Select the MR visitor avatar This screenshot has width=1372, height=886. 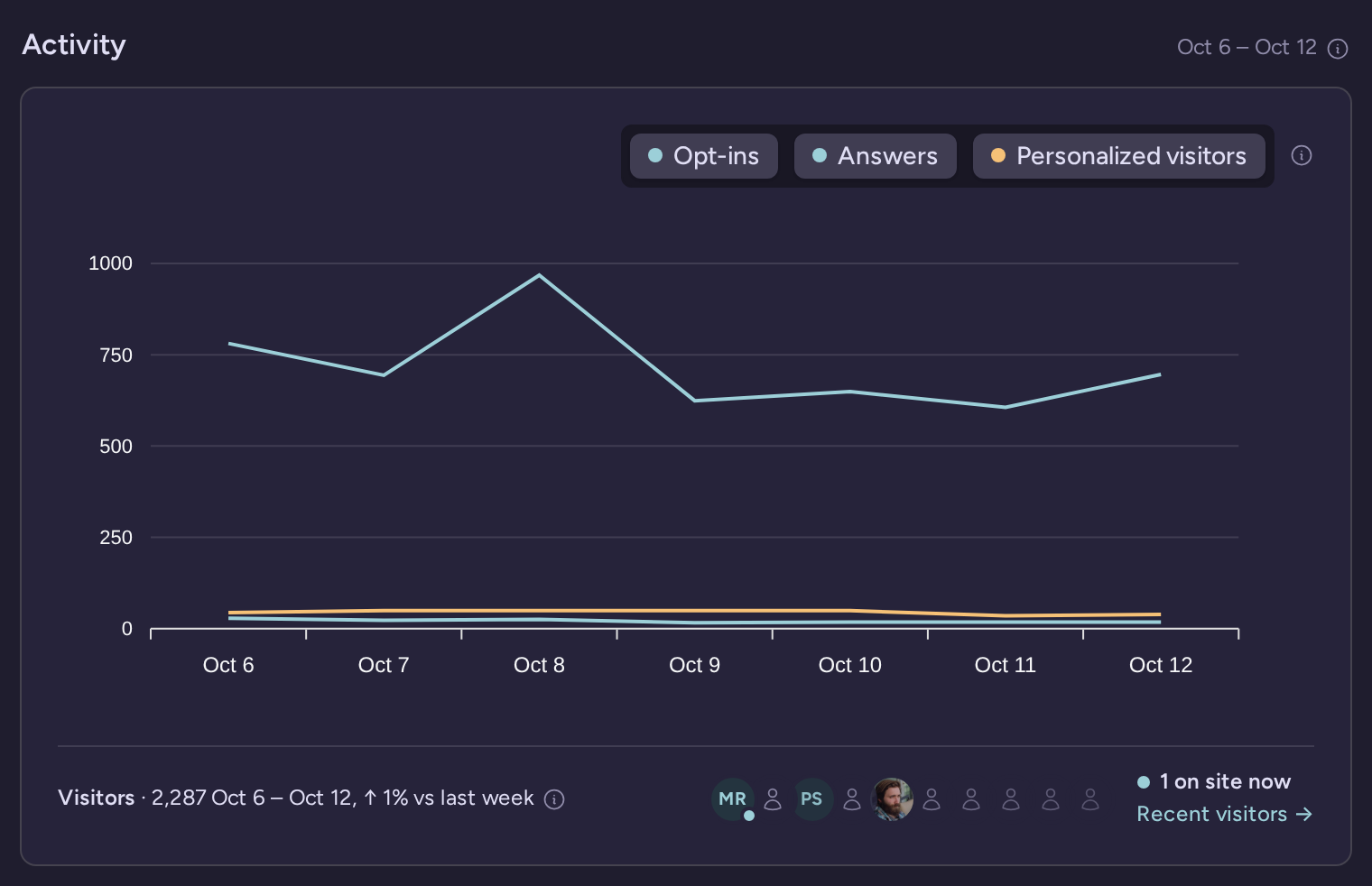click(x=732, y=798)
